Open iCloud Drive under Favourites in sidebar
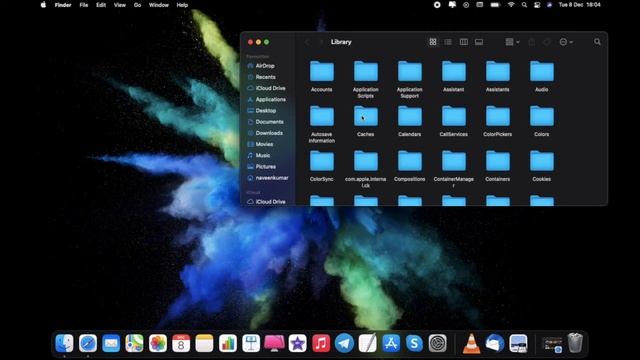Viewport: 640px width, 360px height. click(x=267, y=88)
